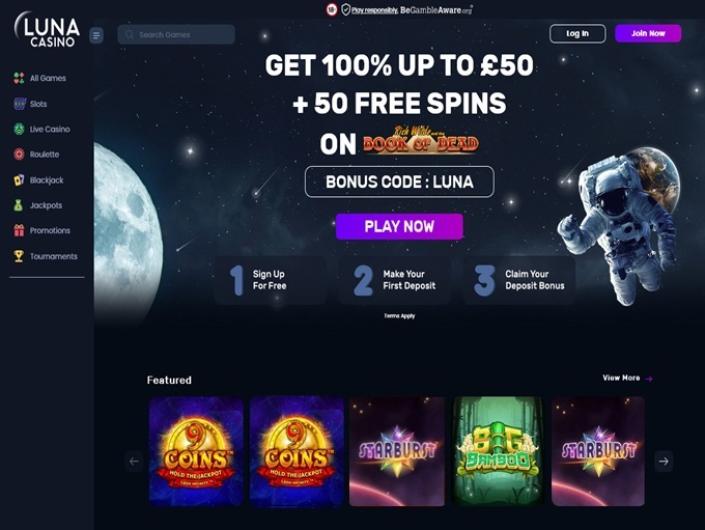The height and width of the screenshot is (530, 705).
Task: Open Live Casino icon in sidebar
Action: (x=19, y=129)
